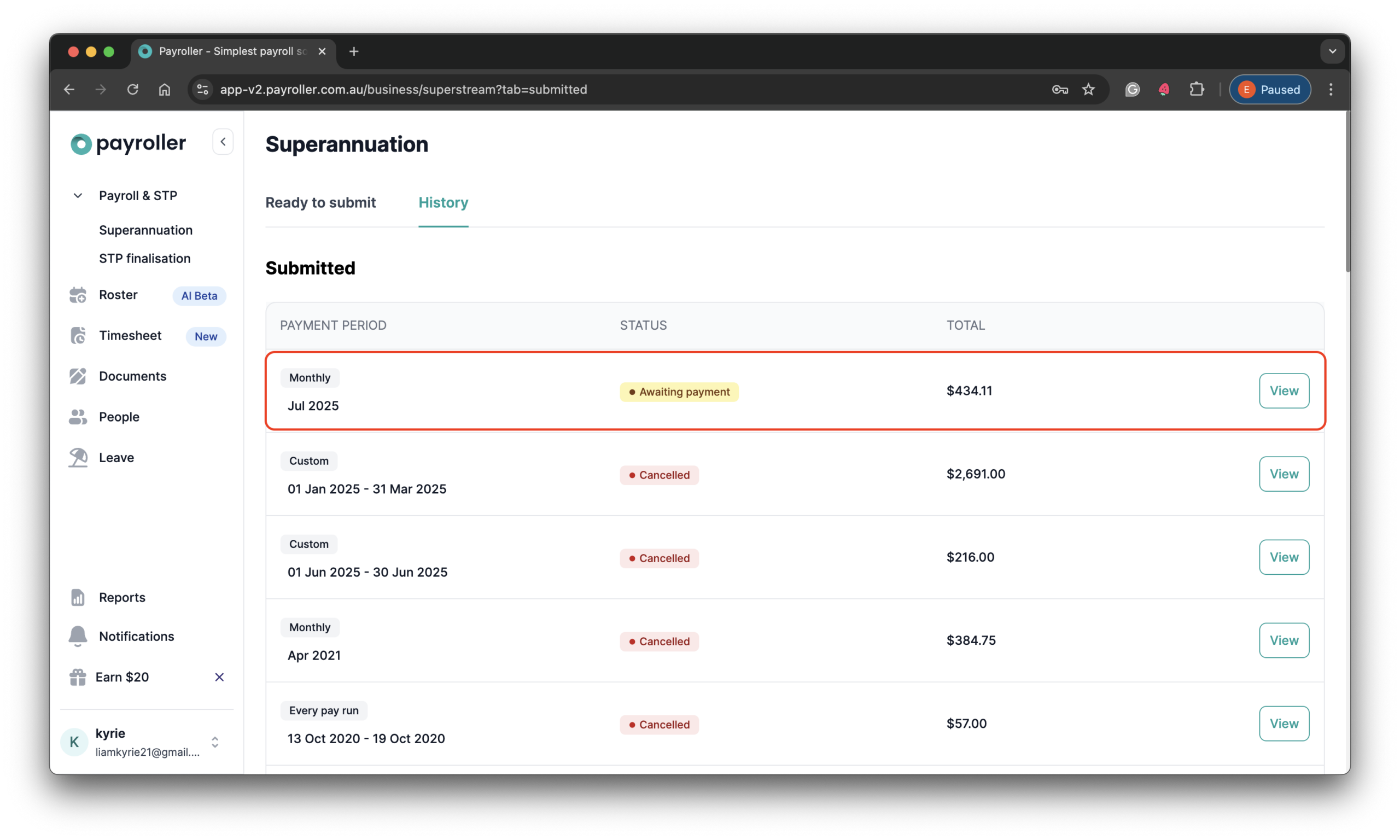
Task: View the 01 Jun 2025 - 30 Jun 2025 submission
Action: point(1284,557)
